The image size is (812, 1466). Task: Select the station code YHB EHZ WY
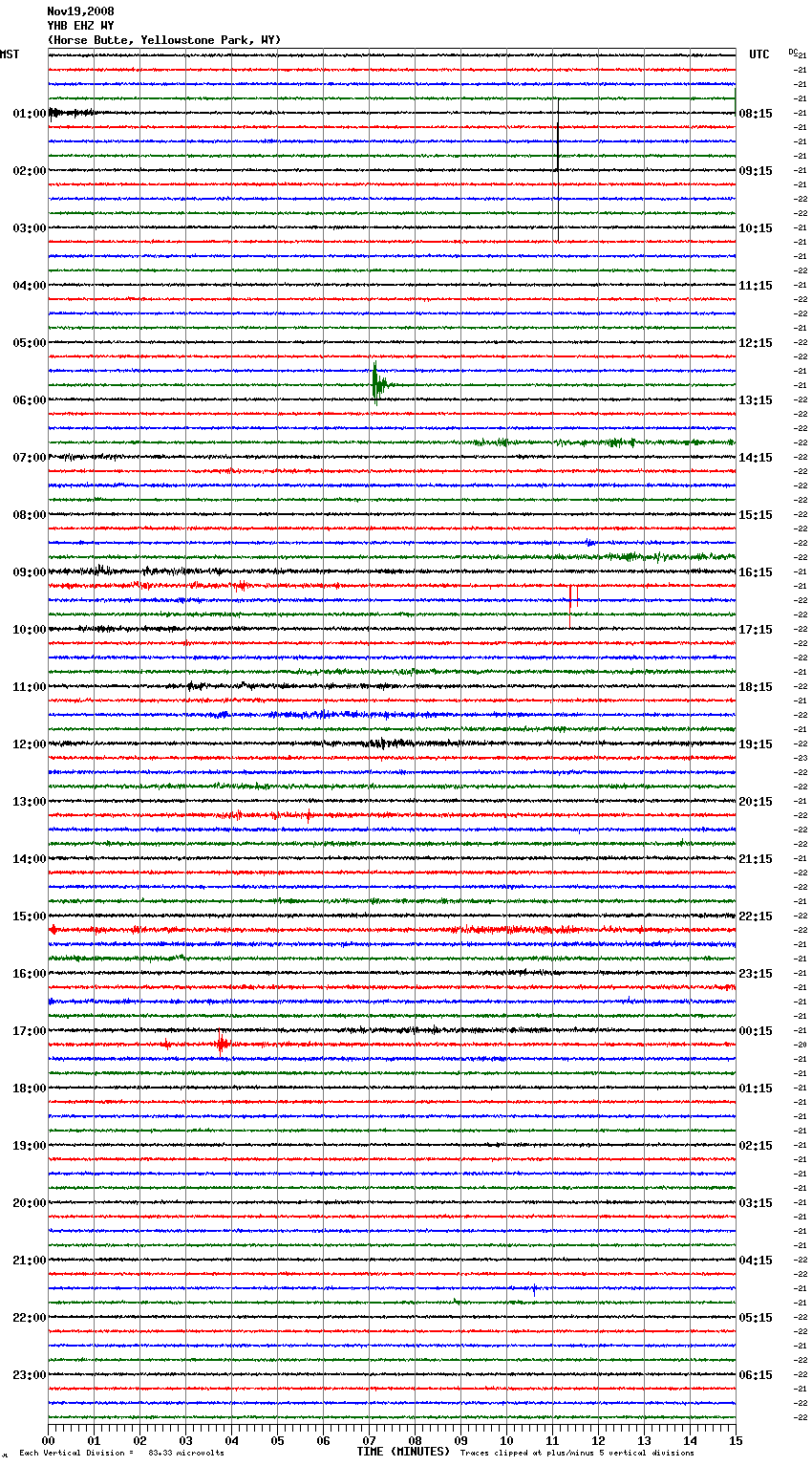80,26
